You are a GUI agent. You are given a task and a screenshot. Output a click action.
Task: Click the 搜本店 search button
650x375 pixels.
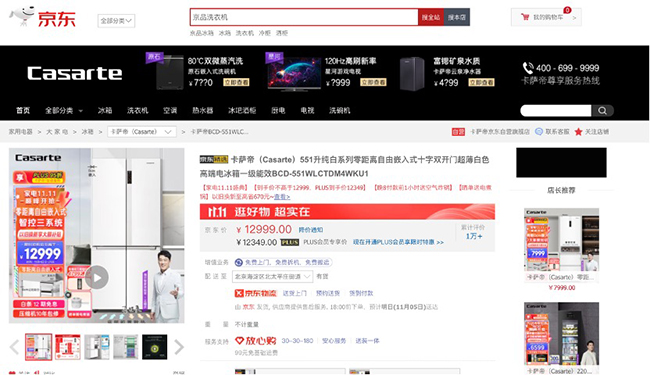pos(457,17)
